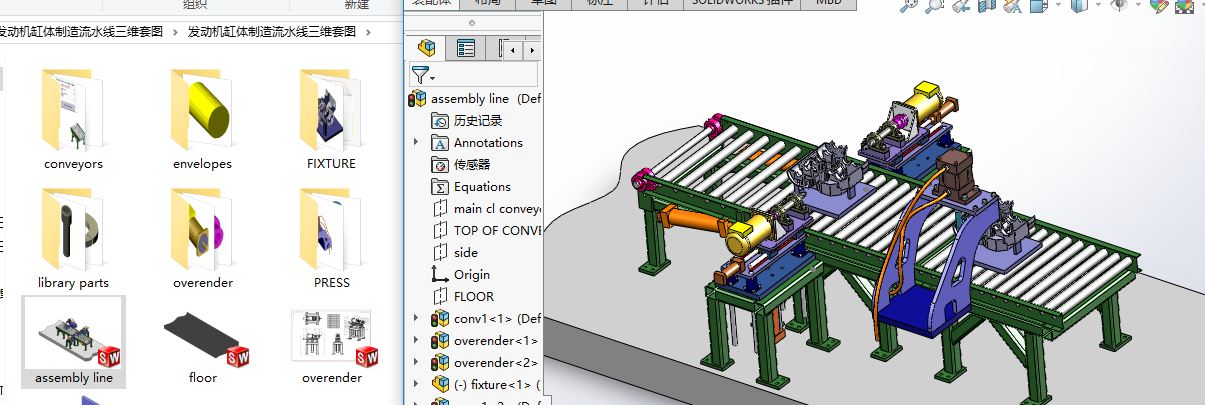
Task: Expand the overender<1> node
Action: click(416, 341)
